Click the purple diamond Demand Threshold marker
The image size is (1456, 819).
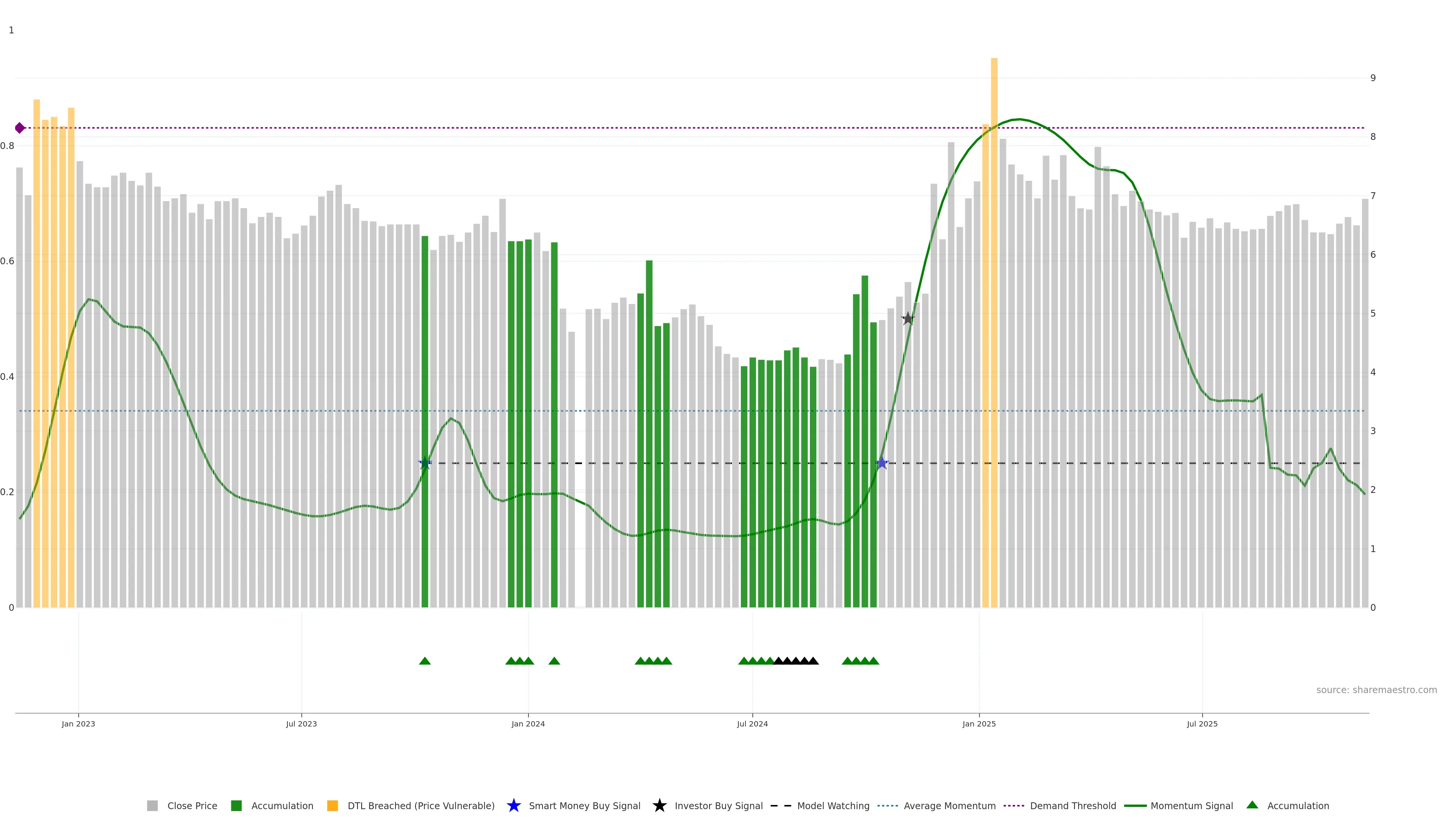pos(20,128)
